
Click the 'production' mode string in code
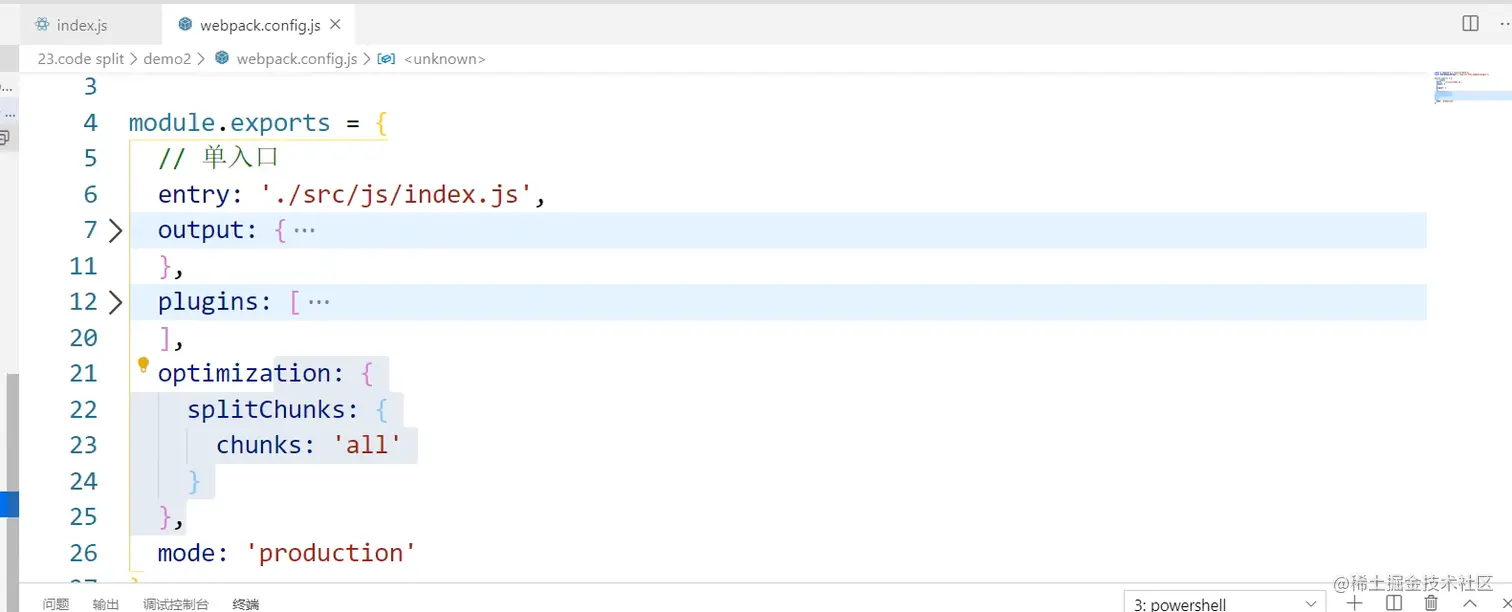tap(330, 553)
